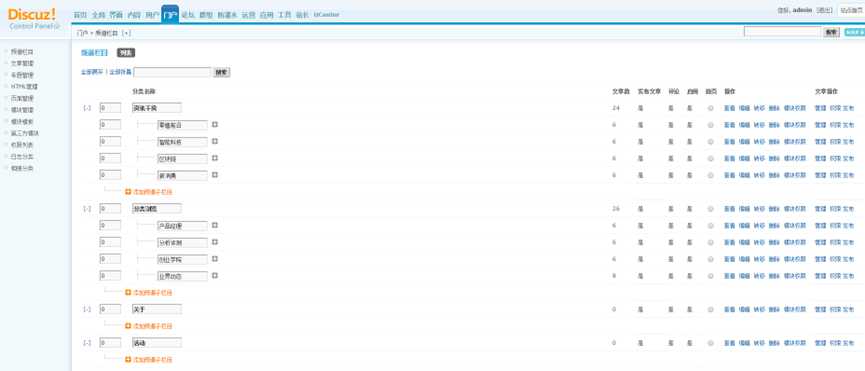The height and width of the screenshot is (371, 865).
Task: Click the order number field for 业界动态
Action: pyautogui.click(x=110, y=276)
